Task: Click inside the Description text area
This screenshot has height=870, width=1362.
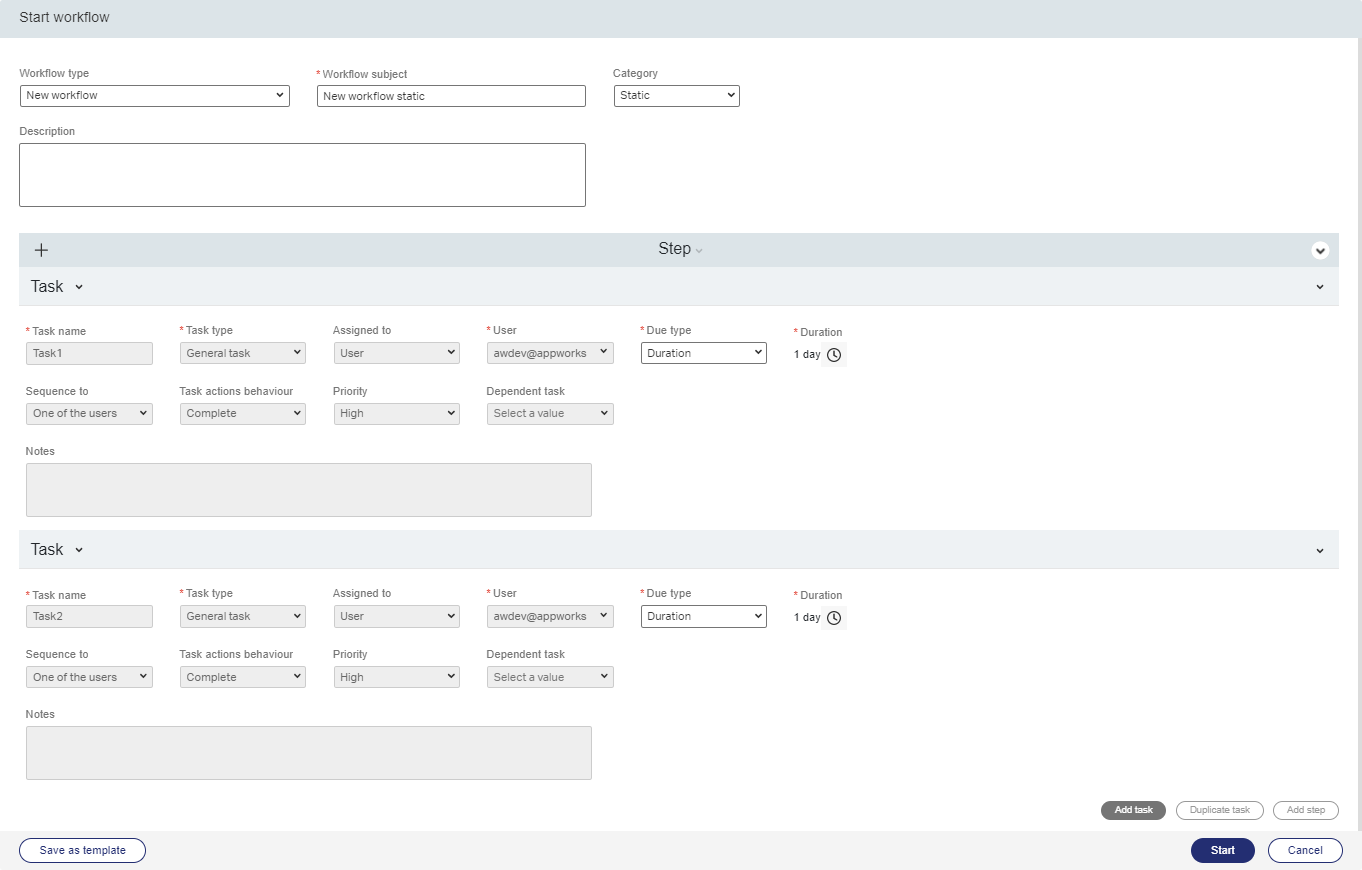Action: tap(302, 175)
